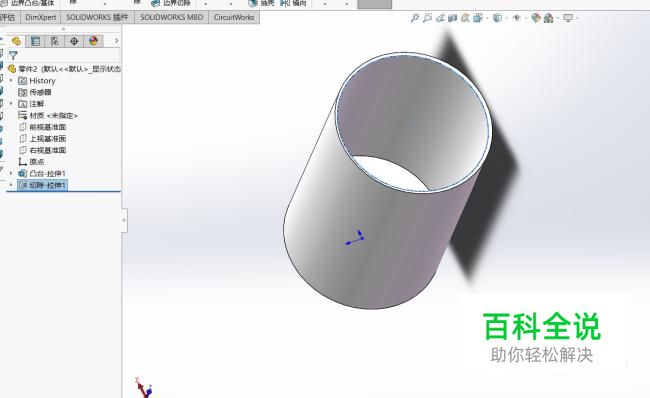The height and width of the screenshot is (398, 650).
Task: Select the 前视基准面 front plane
Action: (x=42, y=127)
